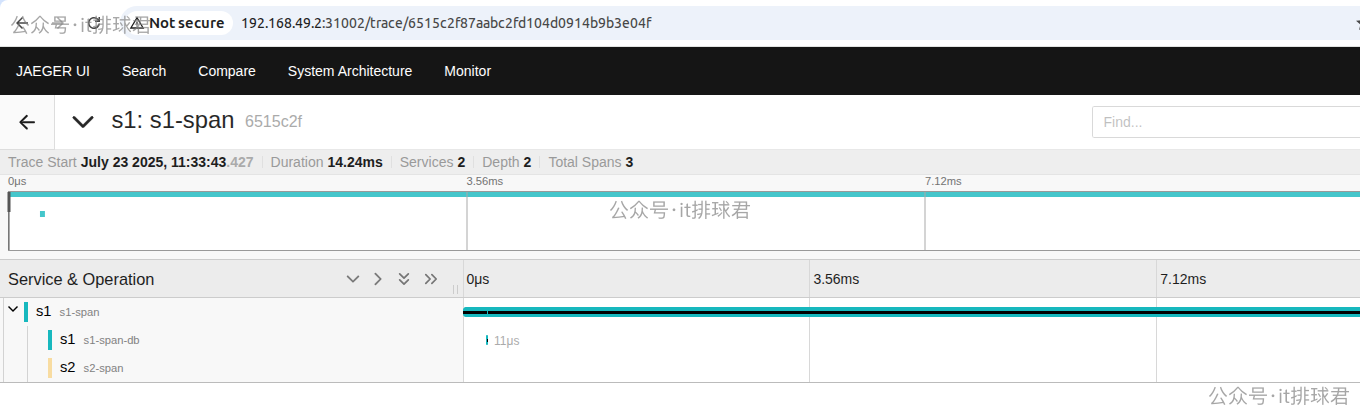Click the 7.12ms timeline header tick
Image resolution: width=1360 pixels, height=411 pixels.
(x=1183, y=279)
